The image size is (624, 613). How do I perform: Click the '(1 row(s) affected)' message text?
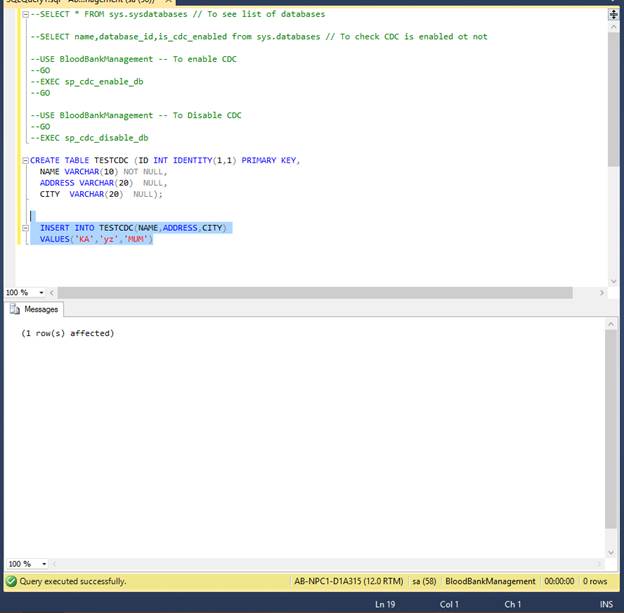point(67,333)
